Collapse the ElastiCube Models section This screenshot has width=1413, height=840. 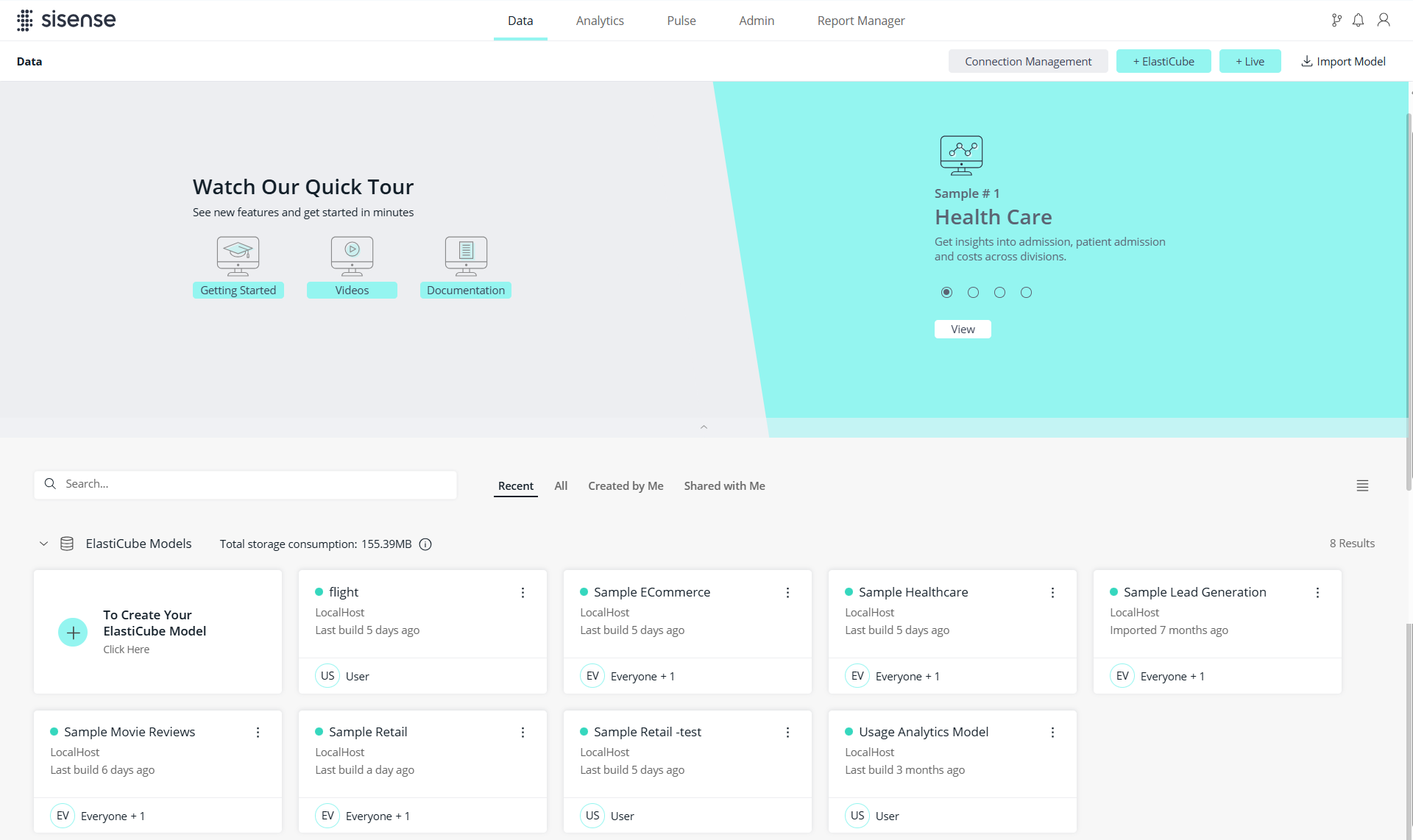coord(43,544)
